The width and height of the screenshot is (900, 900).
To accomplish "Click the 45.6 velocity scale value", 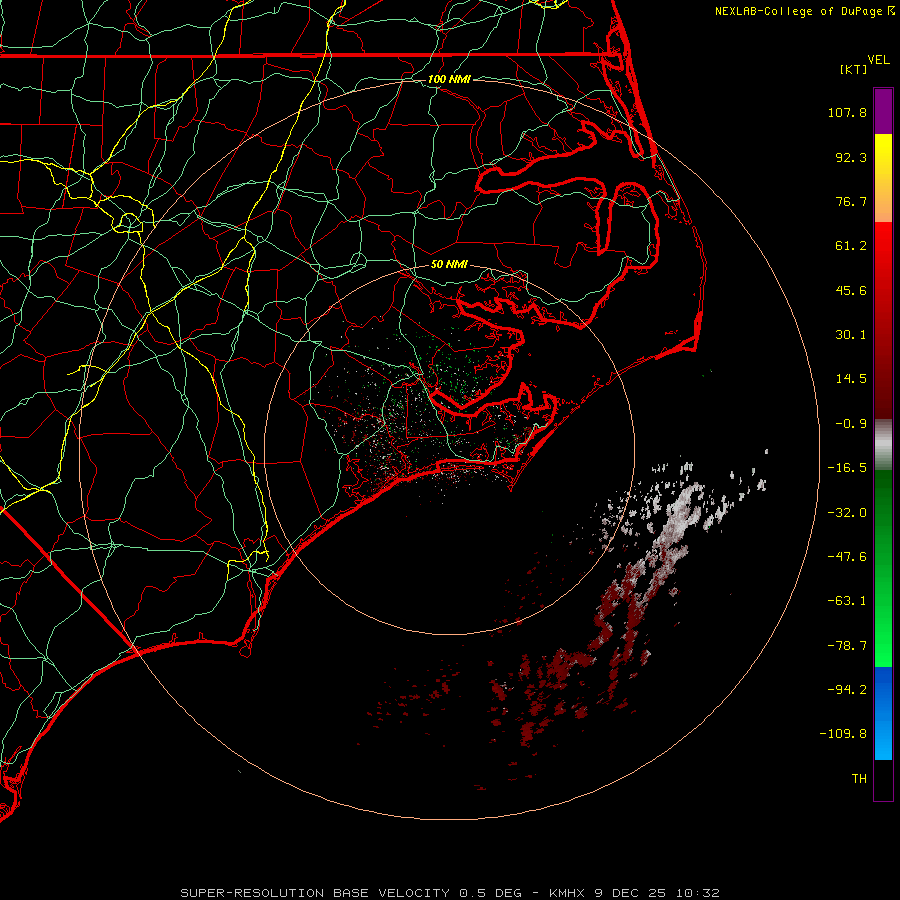I will (x=851, y=290).
